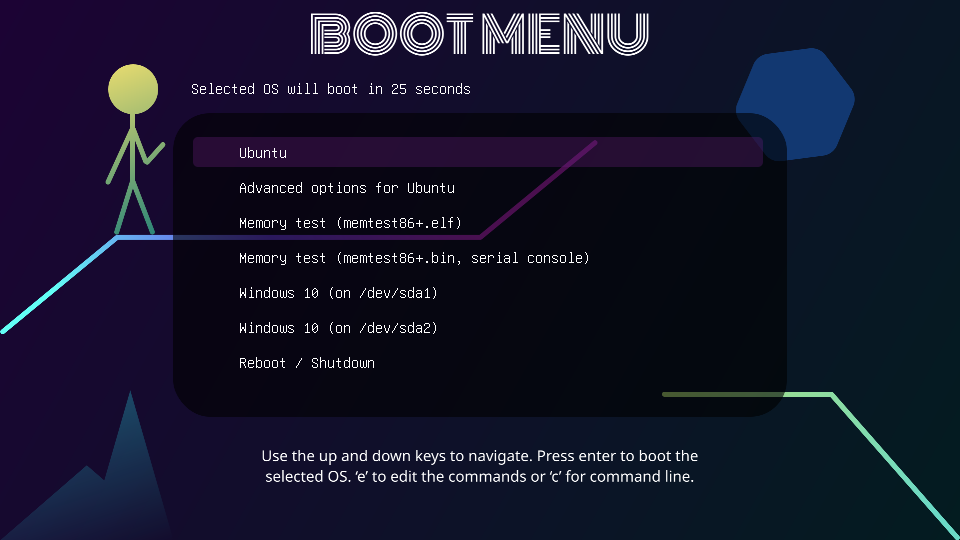This screenshot has width=960, height=540.
Task: Click the navigation help text
Action: point(479,466)
